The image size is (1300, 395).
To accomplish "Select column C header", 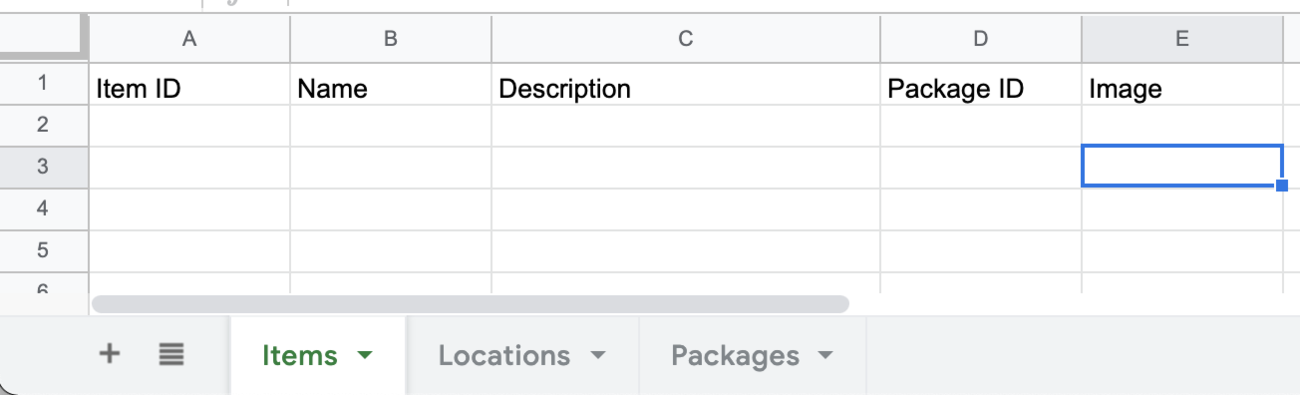I will pyautogui.click(x=686, y=38).
